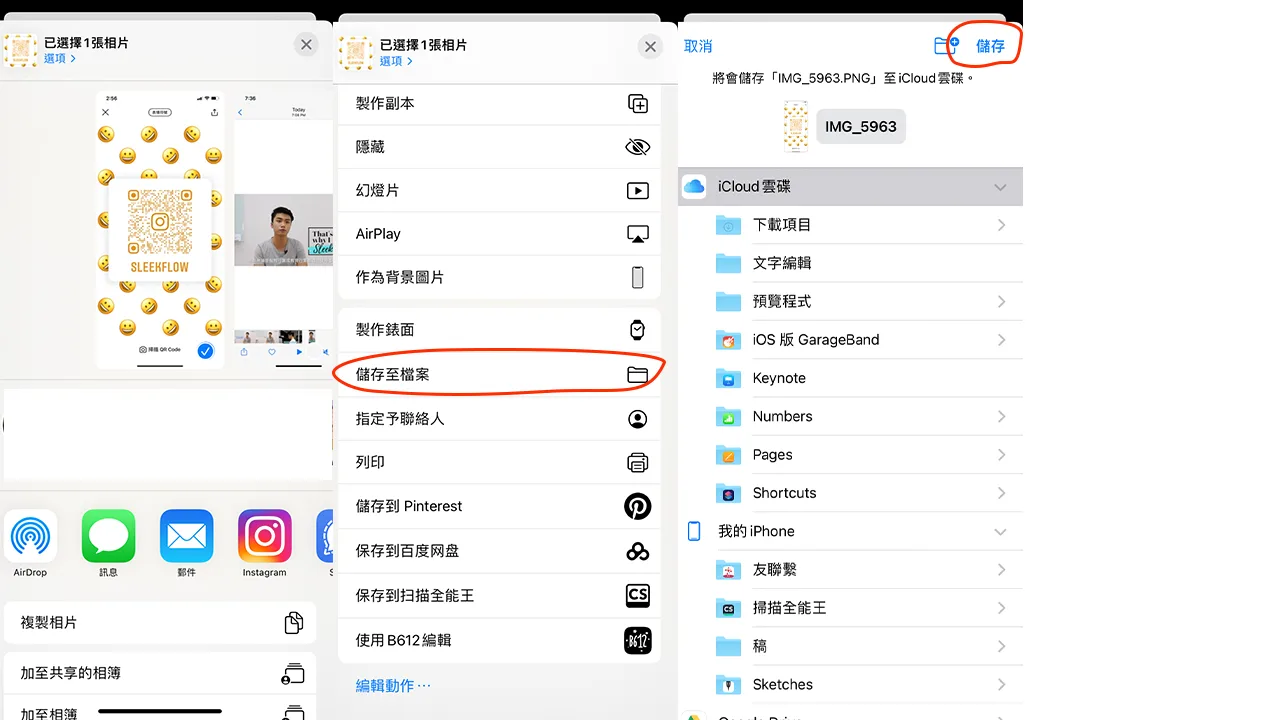Collapse the iCloud 雲碟 section chevron
1280x720 pixels.
click(x=1000, y=187)
